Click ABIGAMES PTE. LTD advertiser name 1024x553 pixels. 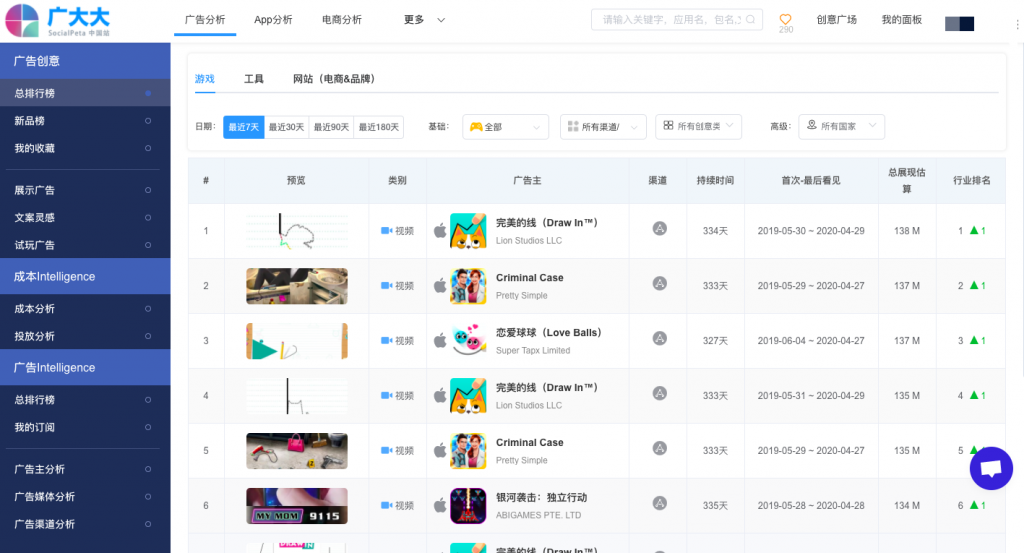tap(538, 514)
